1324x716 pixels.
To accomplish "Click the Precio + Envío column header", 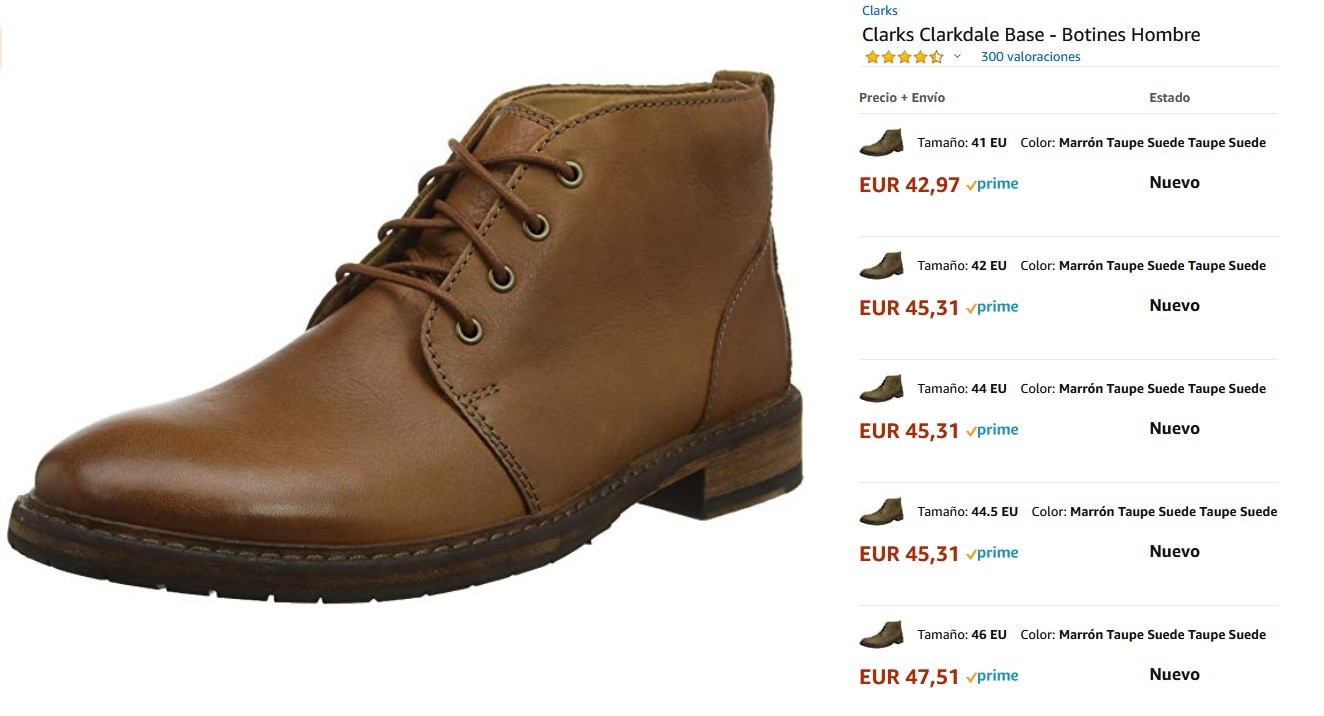I will click(902, 97).
